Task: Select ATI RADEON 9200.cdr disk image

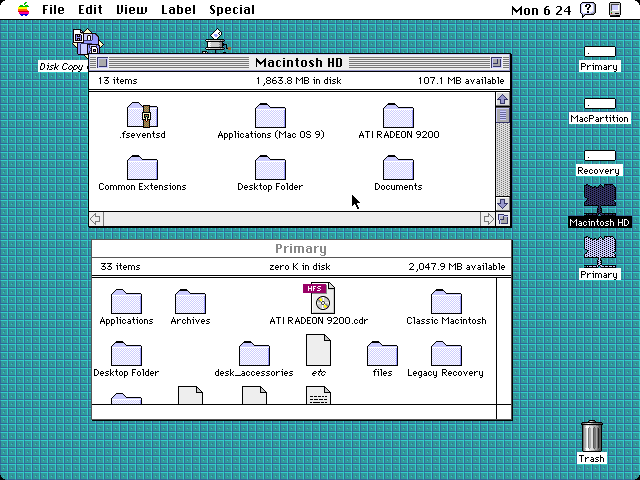Action: coord(319,298)
